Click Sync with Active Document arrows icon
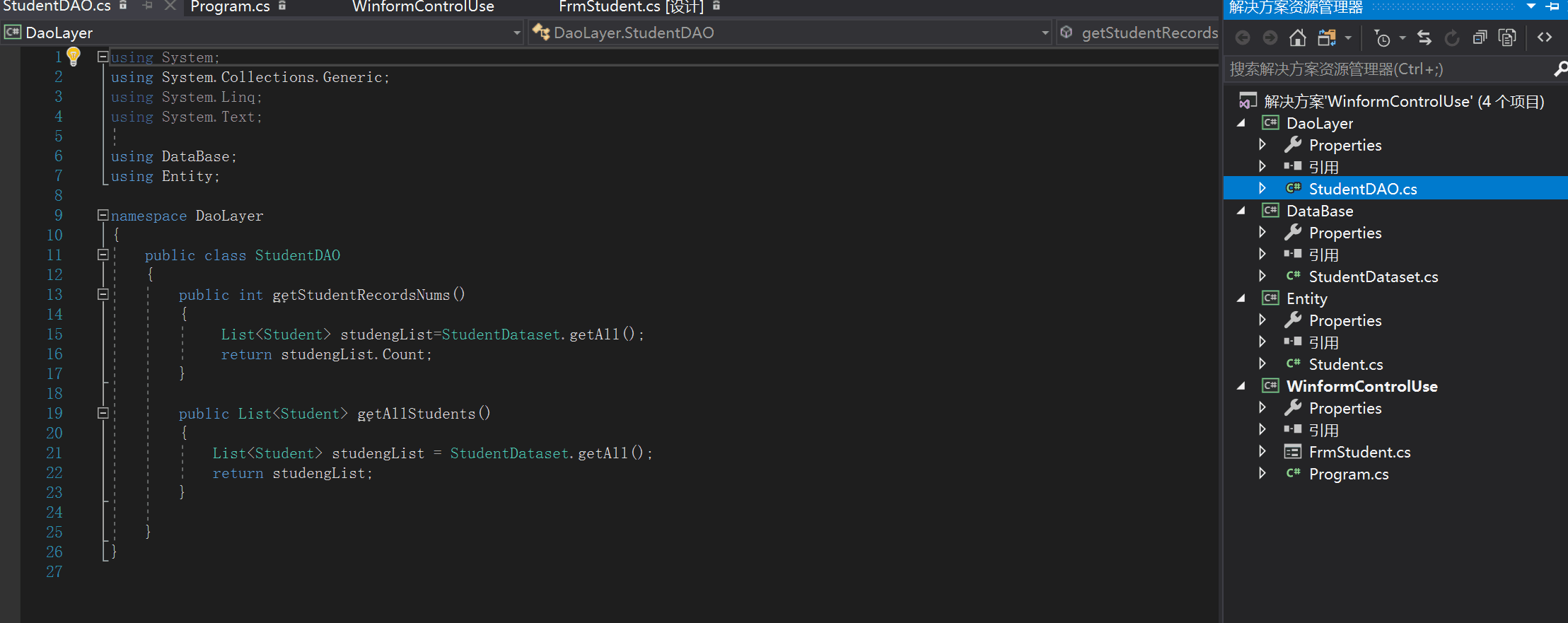 click(x=1424, y=37)
